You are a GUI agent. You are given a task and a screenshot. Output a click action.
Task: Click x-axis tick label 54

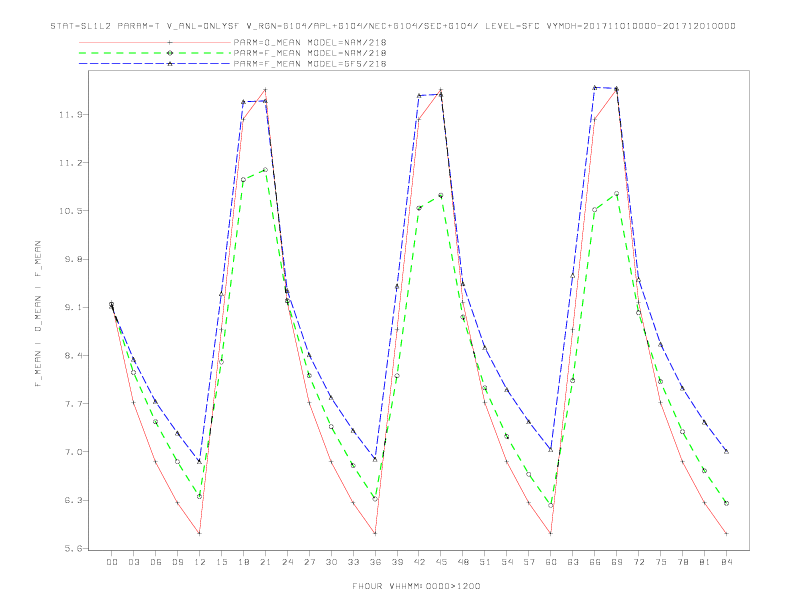[x=507, y=562]
